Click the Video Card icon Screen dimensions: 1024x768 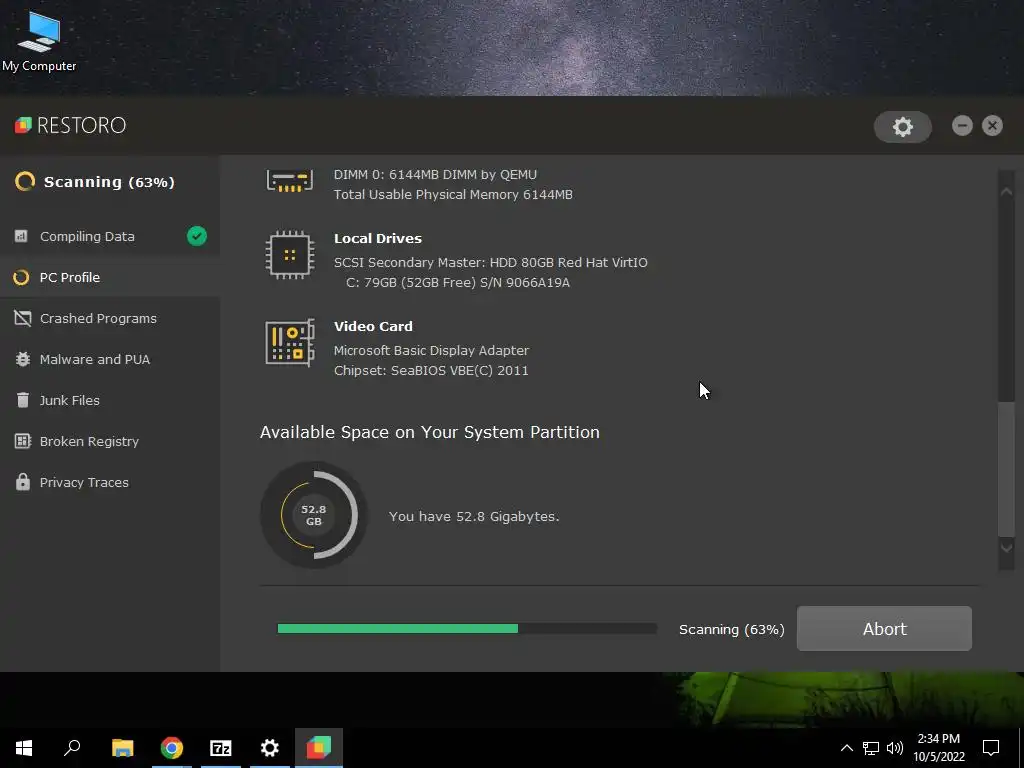pos(290,342)
